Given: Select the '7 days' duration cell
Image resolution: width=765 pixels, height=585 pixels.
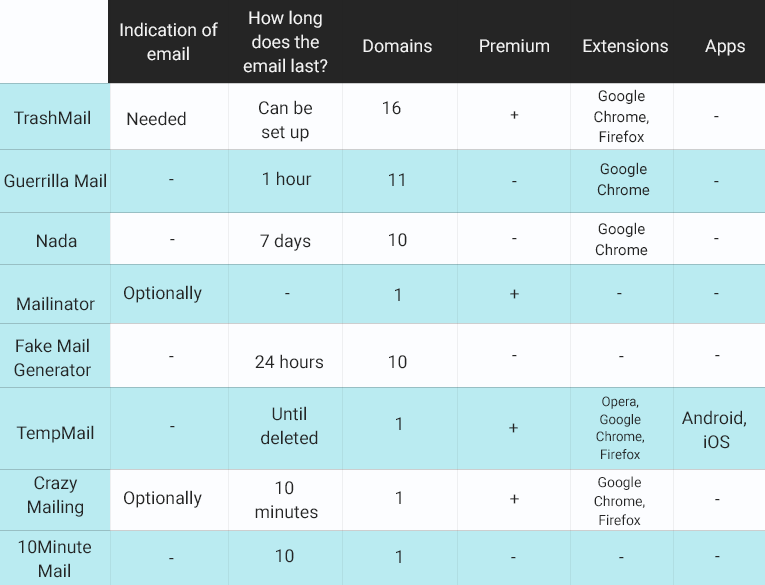Looking at the screenshot, I should (285, 241).
